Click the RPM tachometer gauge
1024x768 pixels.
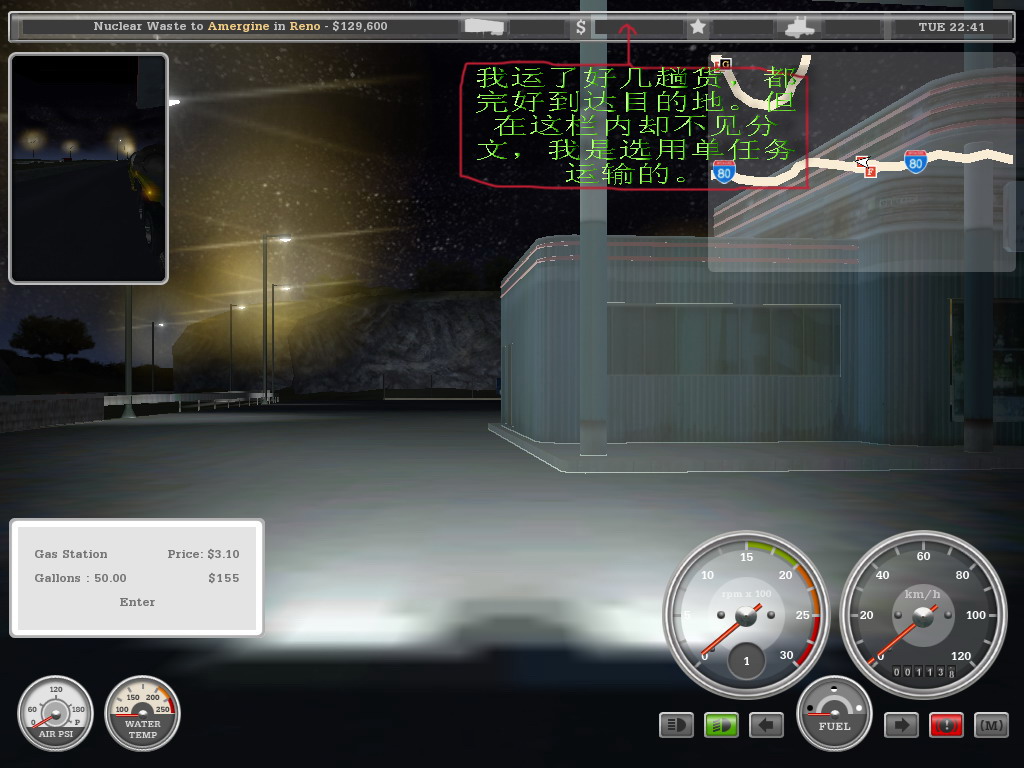tap(746, 615)
